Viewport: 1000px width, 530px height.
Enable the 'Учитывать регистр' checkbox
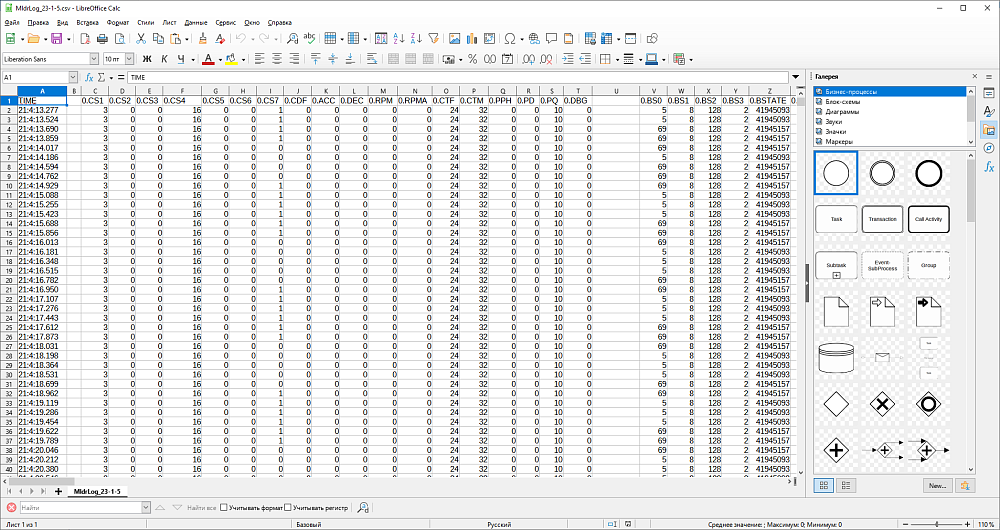click(x=288, y=508)
